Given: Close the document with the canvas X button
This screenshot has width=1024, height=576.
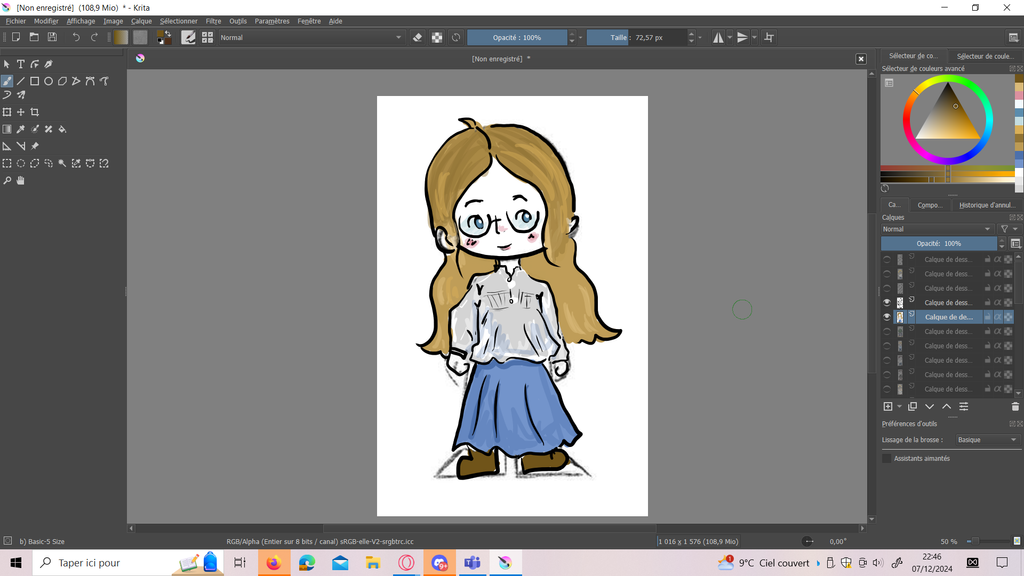Looking at the screenshot, I should pos(860,59).
